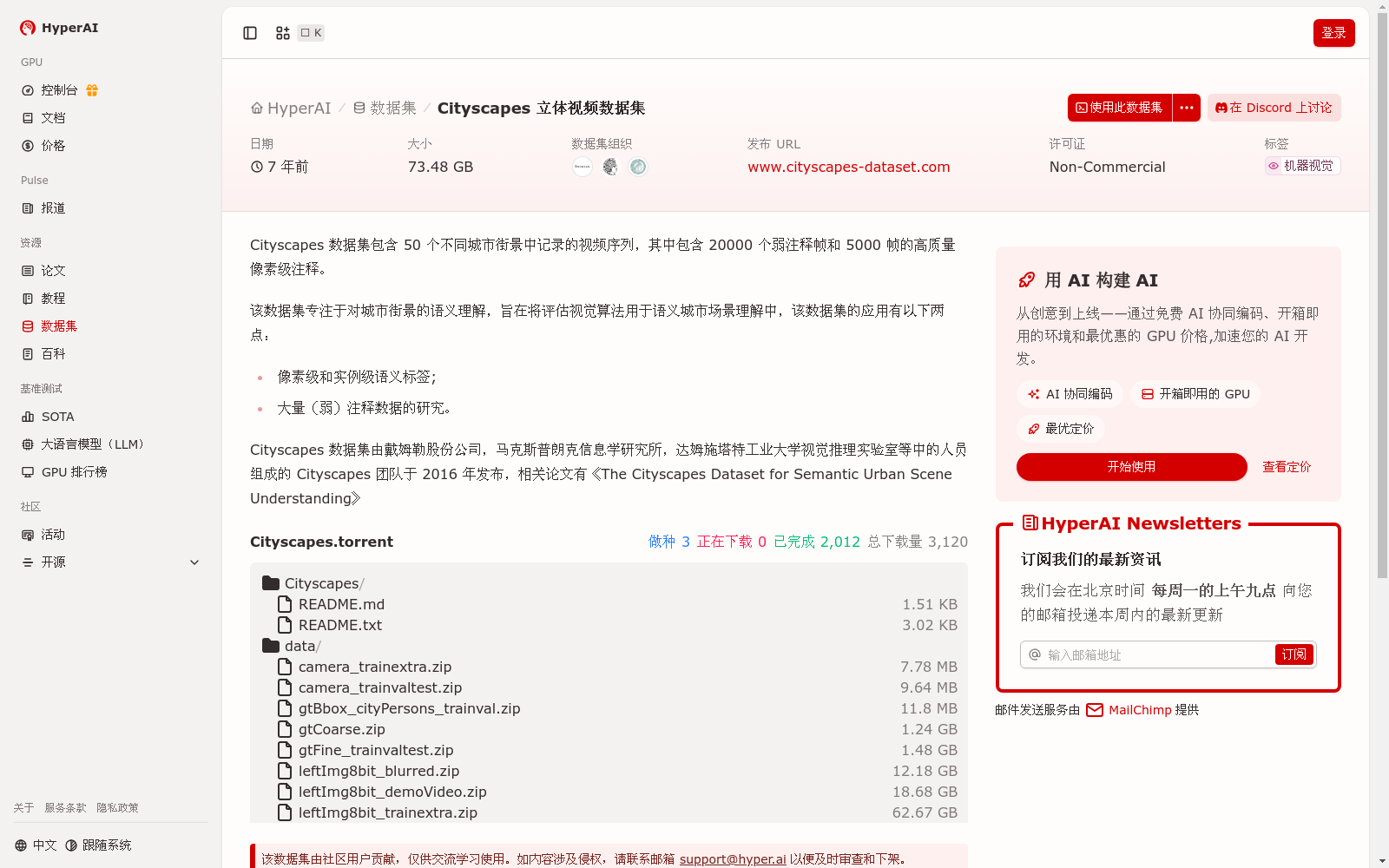
Task: Click AI 协同编码 chip
Action: click(x=1070, y=394)
